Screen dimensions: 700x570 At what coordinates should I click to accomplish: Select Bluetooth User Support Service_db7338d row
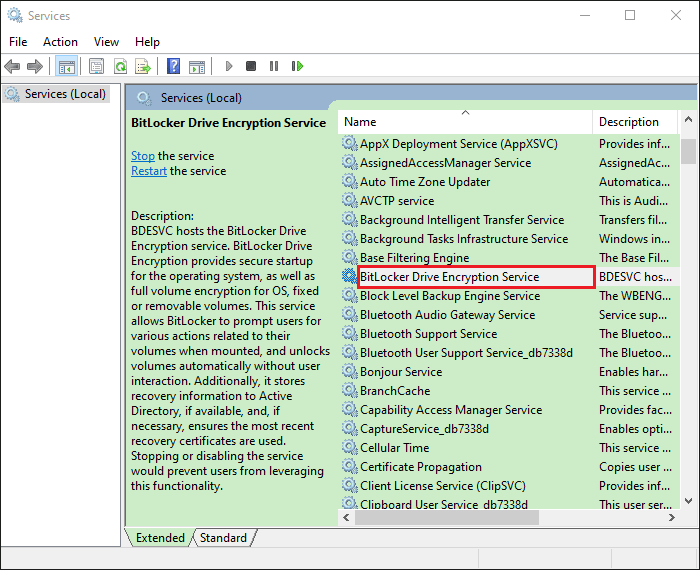pyautogui.click(x=509, y=353)
